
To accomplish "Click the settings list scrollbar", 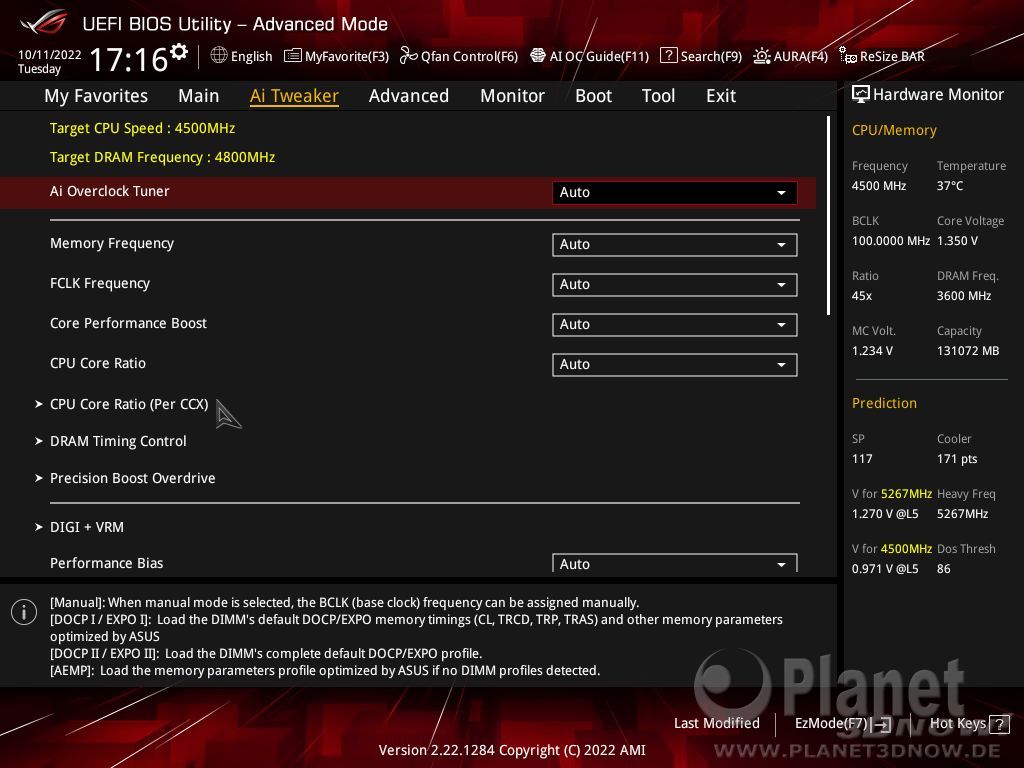I will coord(829,216).
